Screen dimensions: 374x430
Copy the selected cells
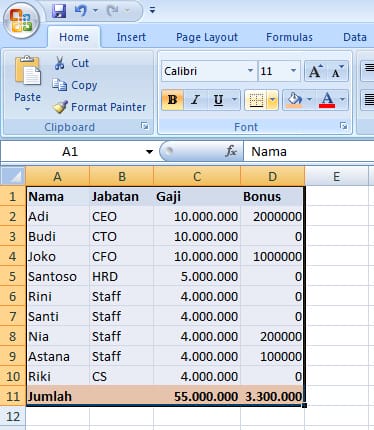coord(75,85)
